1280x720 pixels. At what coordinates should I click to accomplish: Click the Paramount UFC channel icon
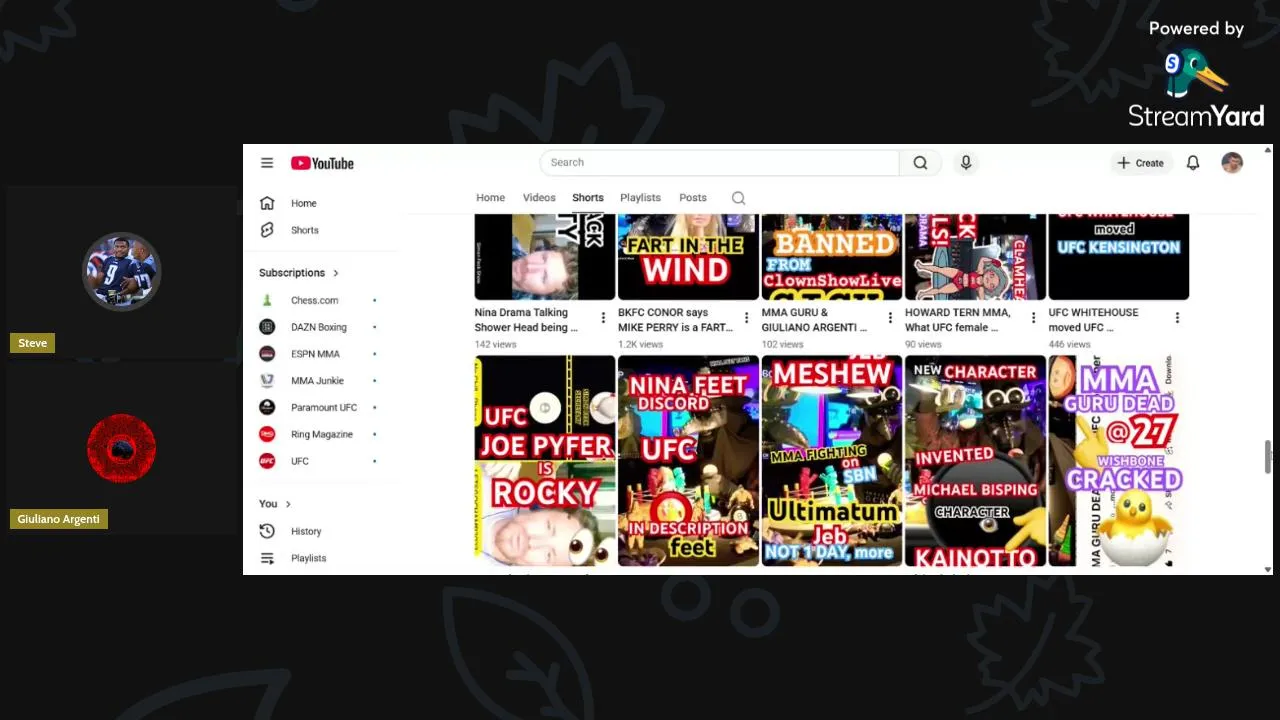[267, 407]
